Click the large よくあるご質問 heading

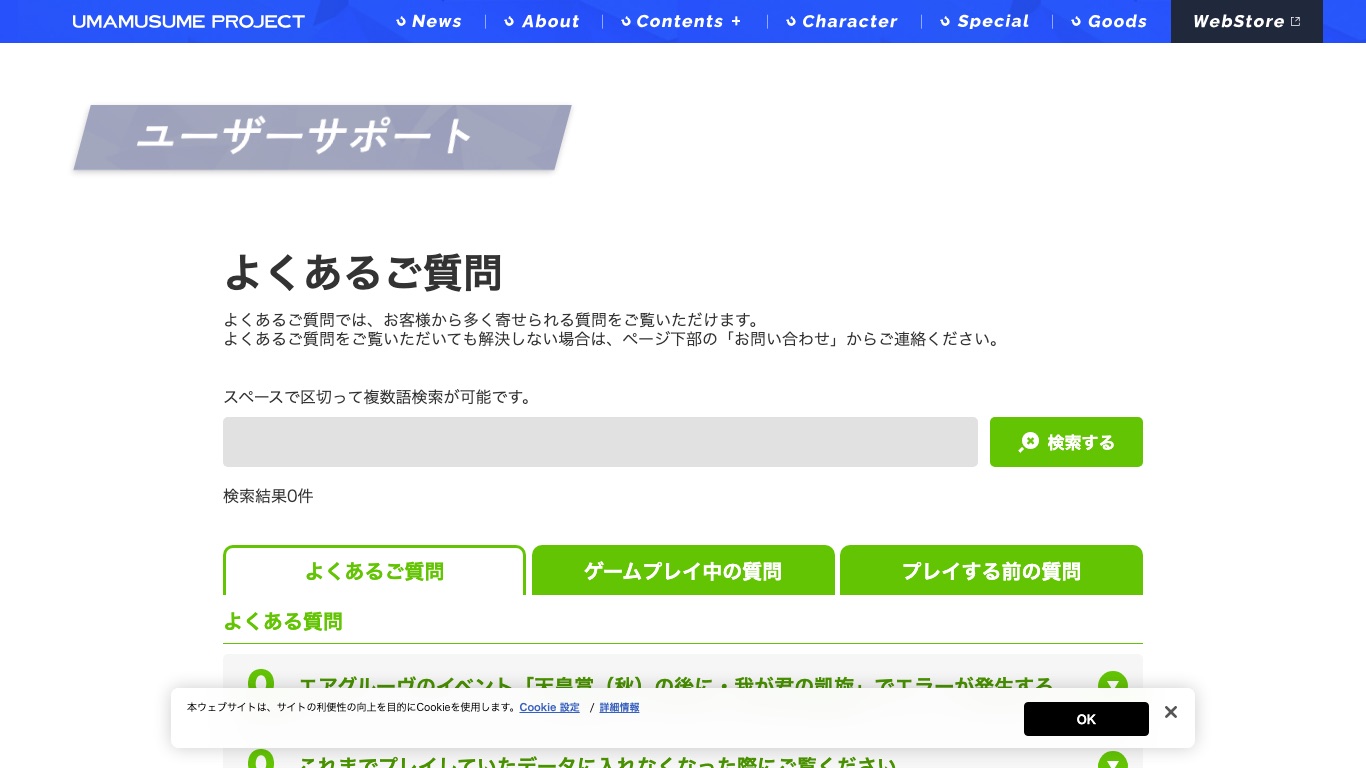coord(362,272)
